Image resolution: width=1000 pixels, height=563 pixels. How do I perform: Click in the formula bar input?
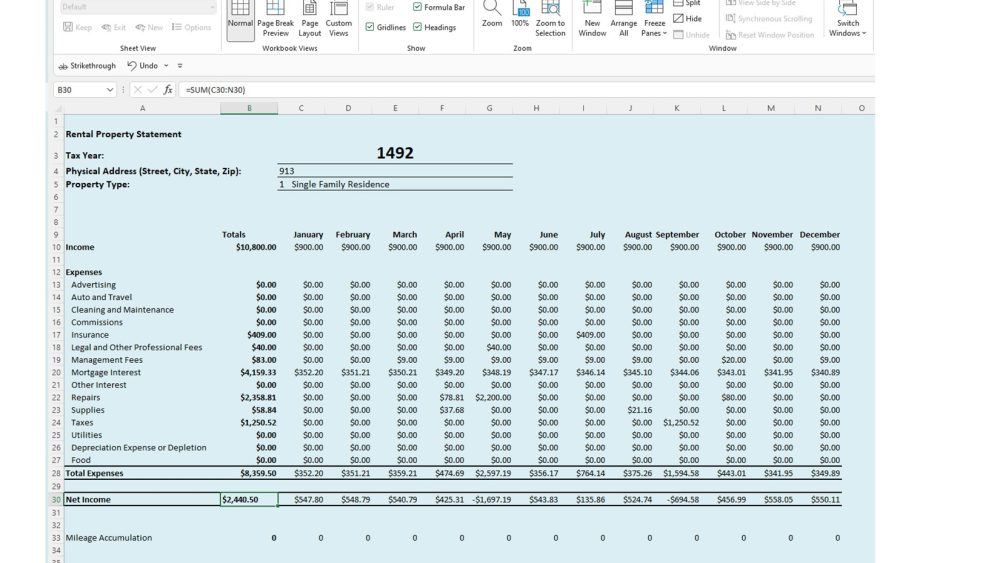pyautogui.click(x=527, y=90)
